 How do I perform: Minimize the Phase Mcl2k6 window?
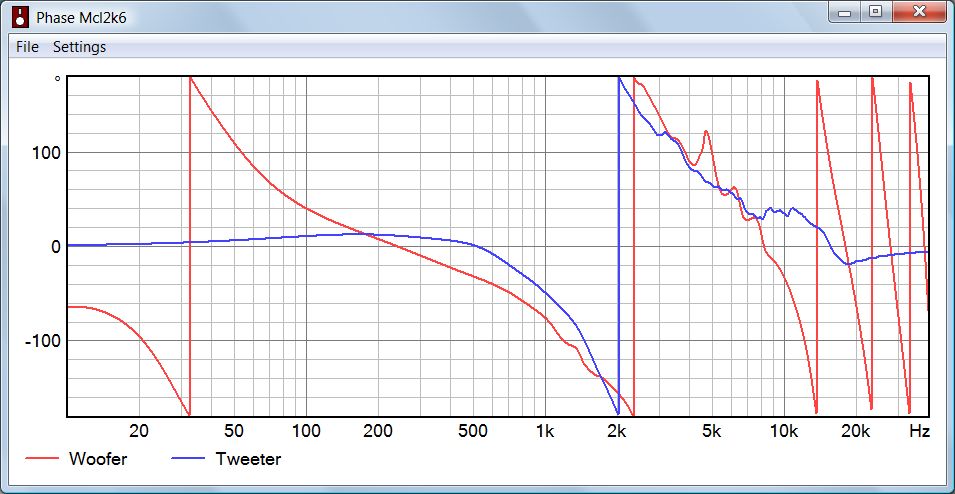click(844, 12)
